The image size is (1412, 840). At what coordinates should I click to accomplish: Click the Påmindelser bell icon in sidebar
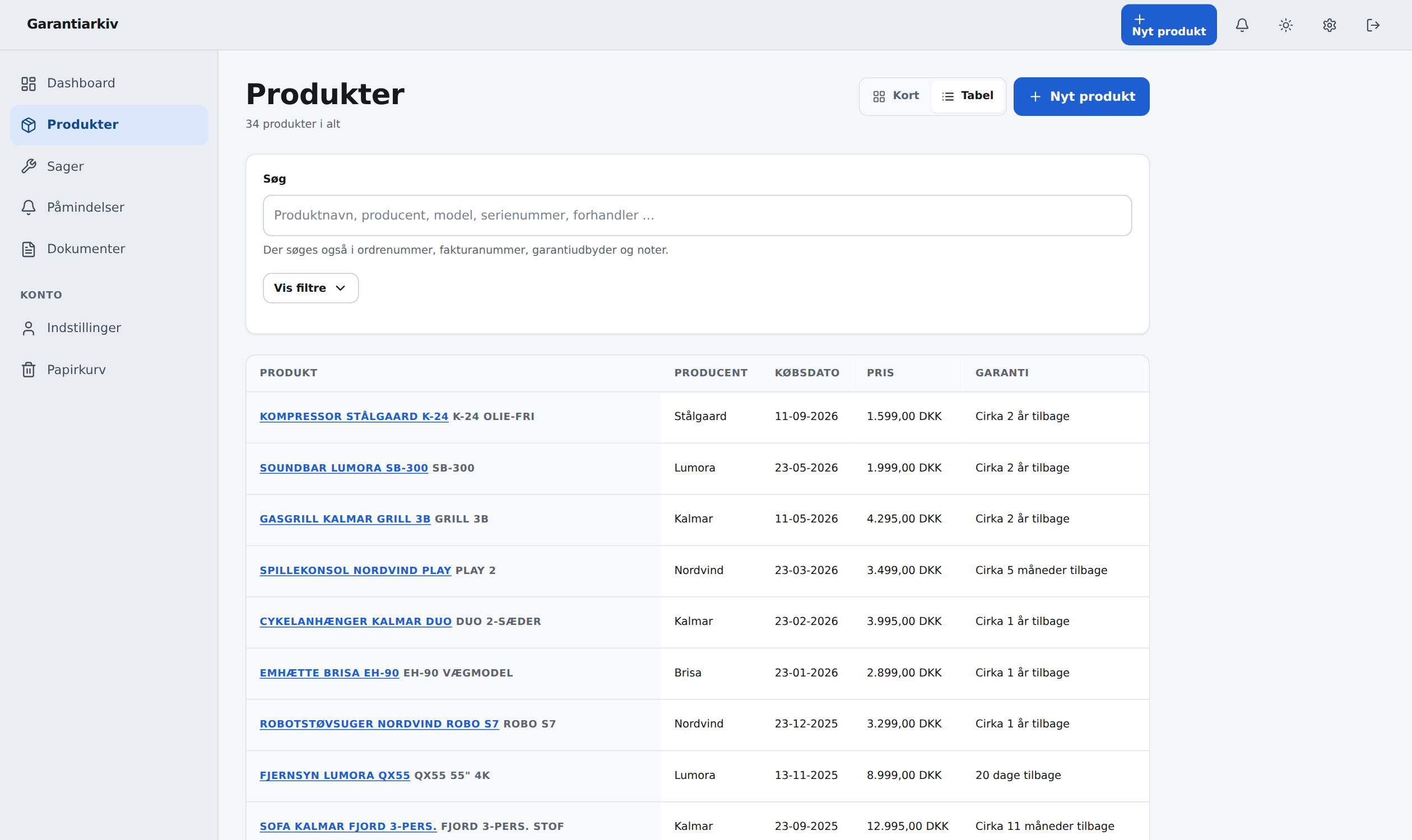(29, 208)
